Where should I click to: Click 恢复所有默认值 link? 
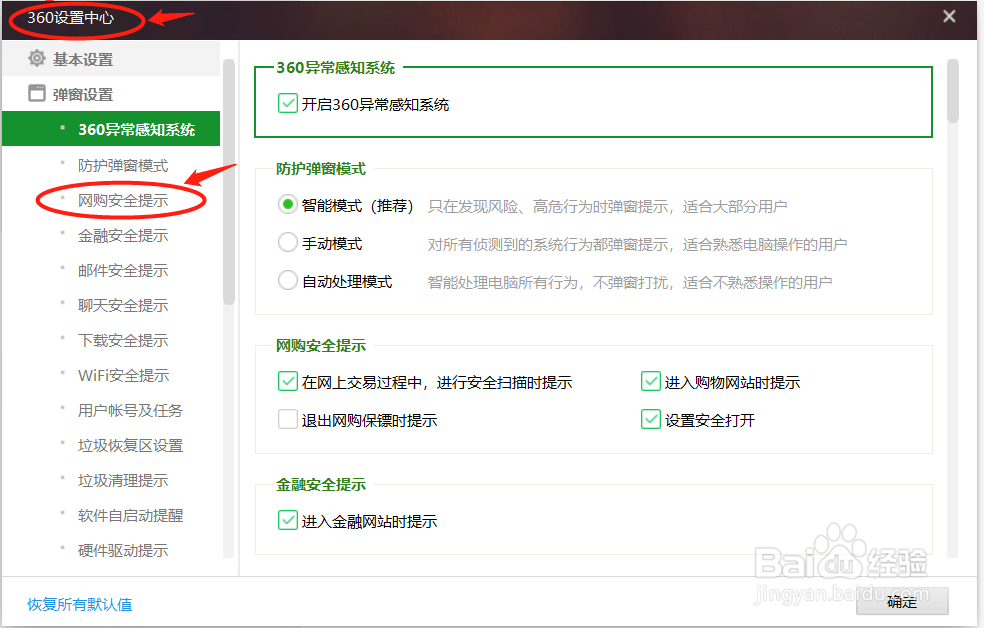click(80, 605)
